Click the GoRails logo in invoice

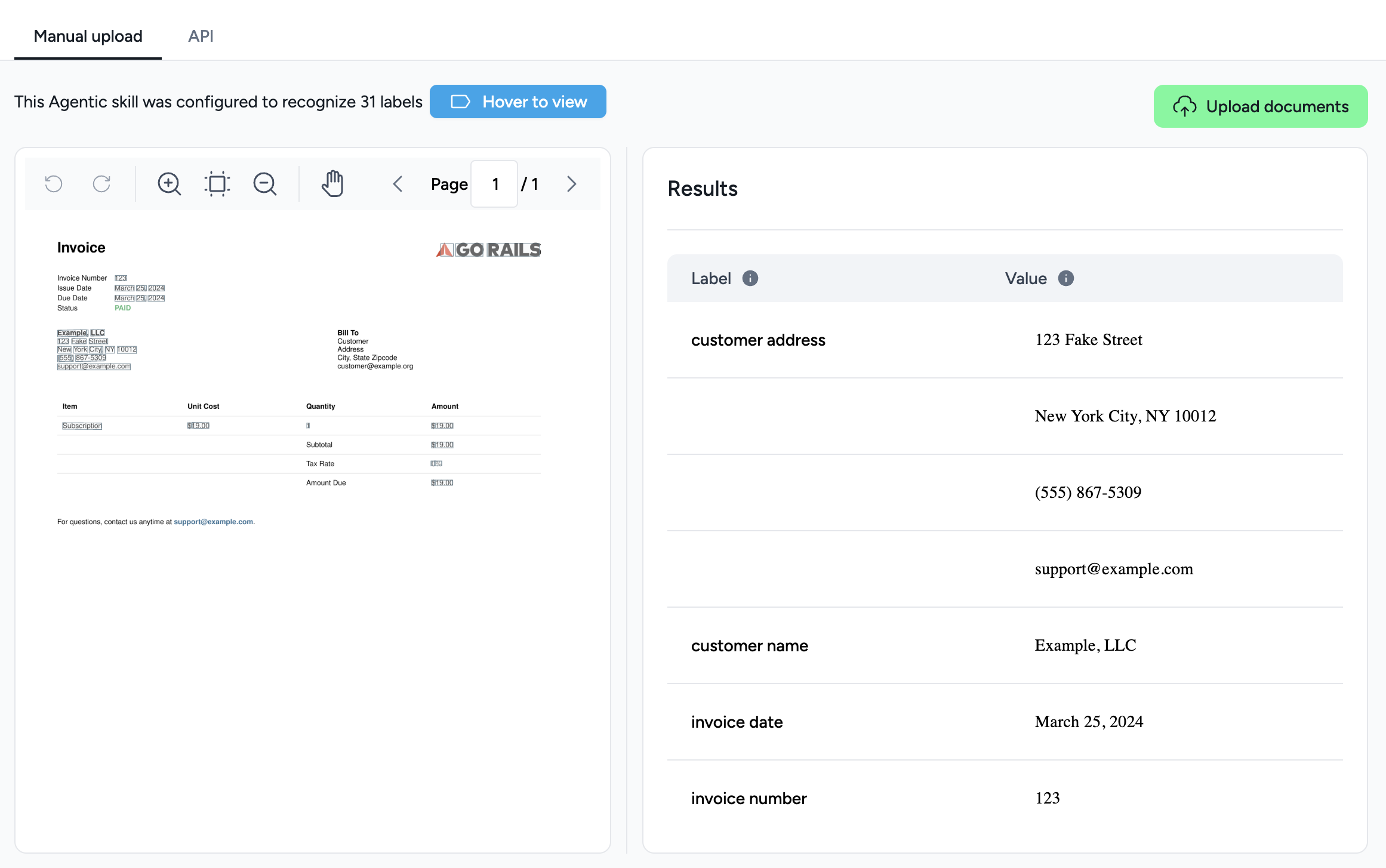pyautogui.click(x=488, y=250)
